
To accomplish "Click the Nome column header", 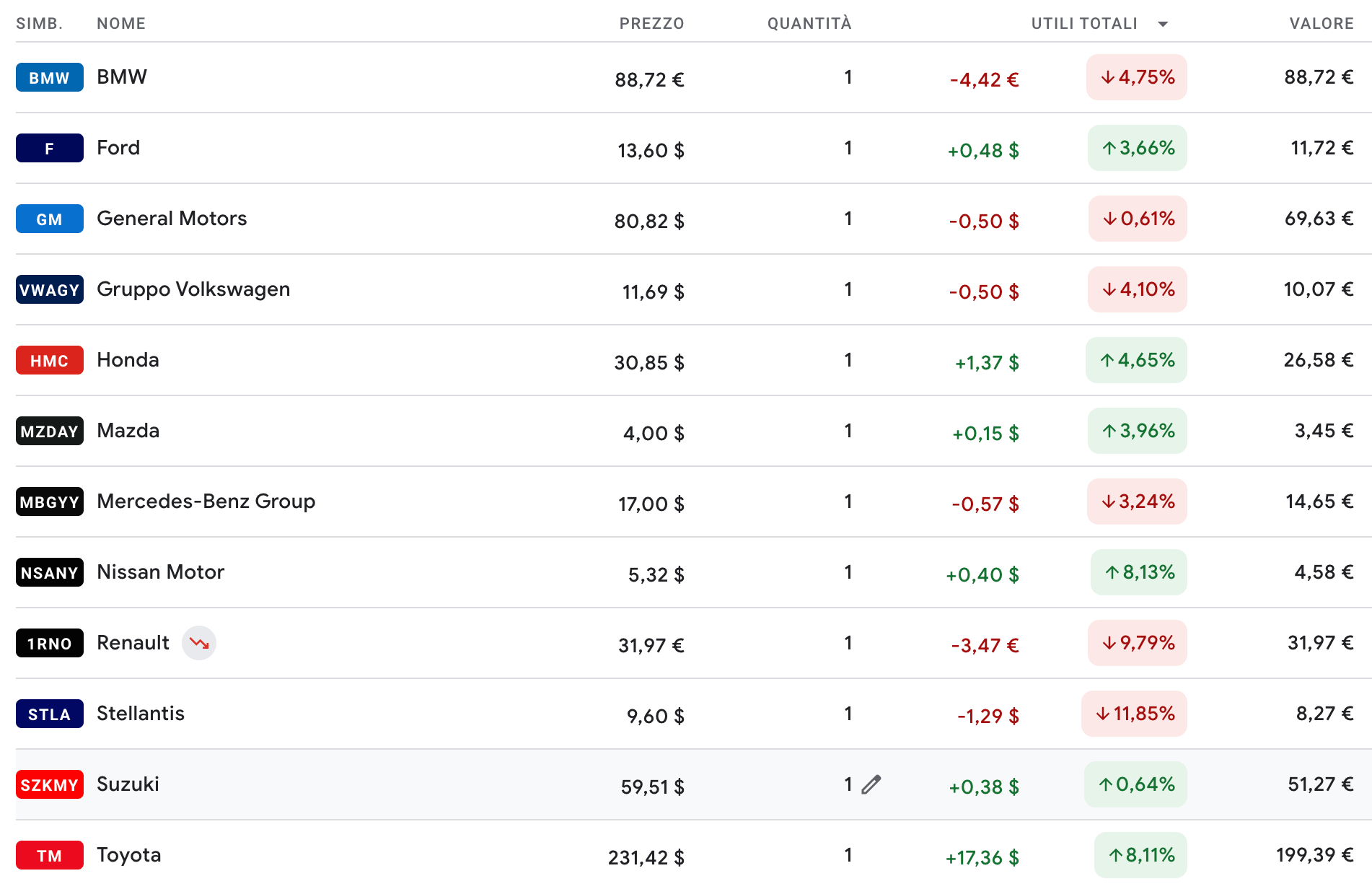I will 121,24.
